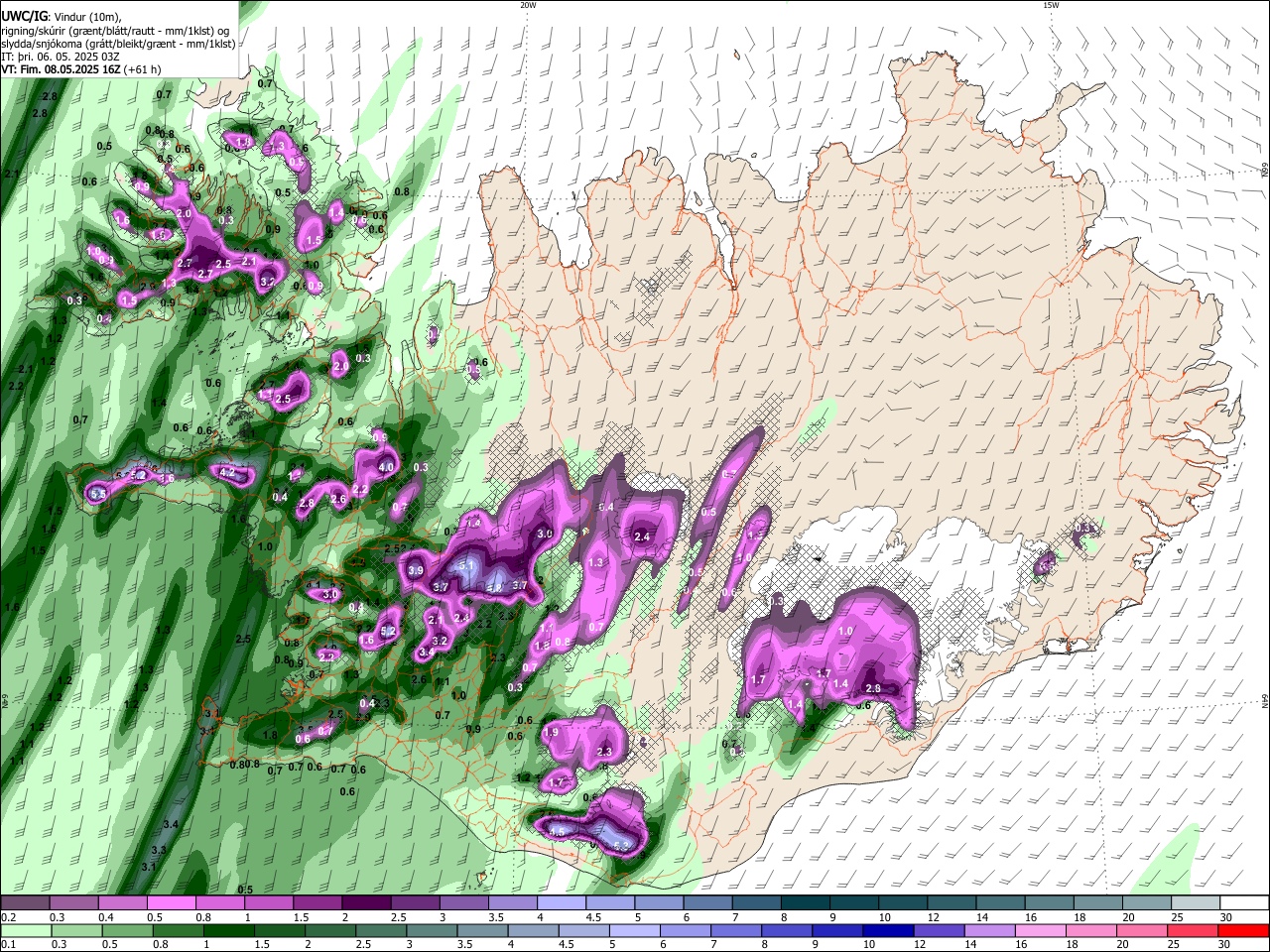1270x952 pixels.
Task: Click the 0.2 label starting the snow scale
Action: (7, 917)
